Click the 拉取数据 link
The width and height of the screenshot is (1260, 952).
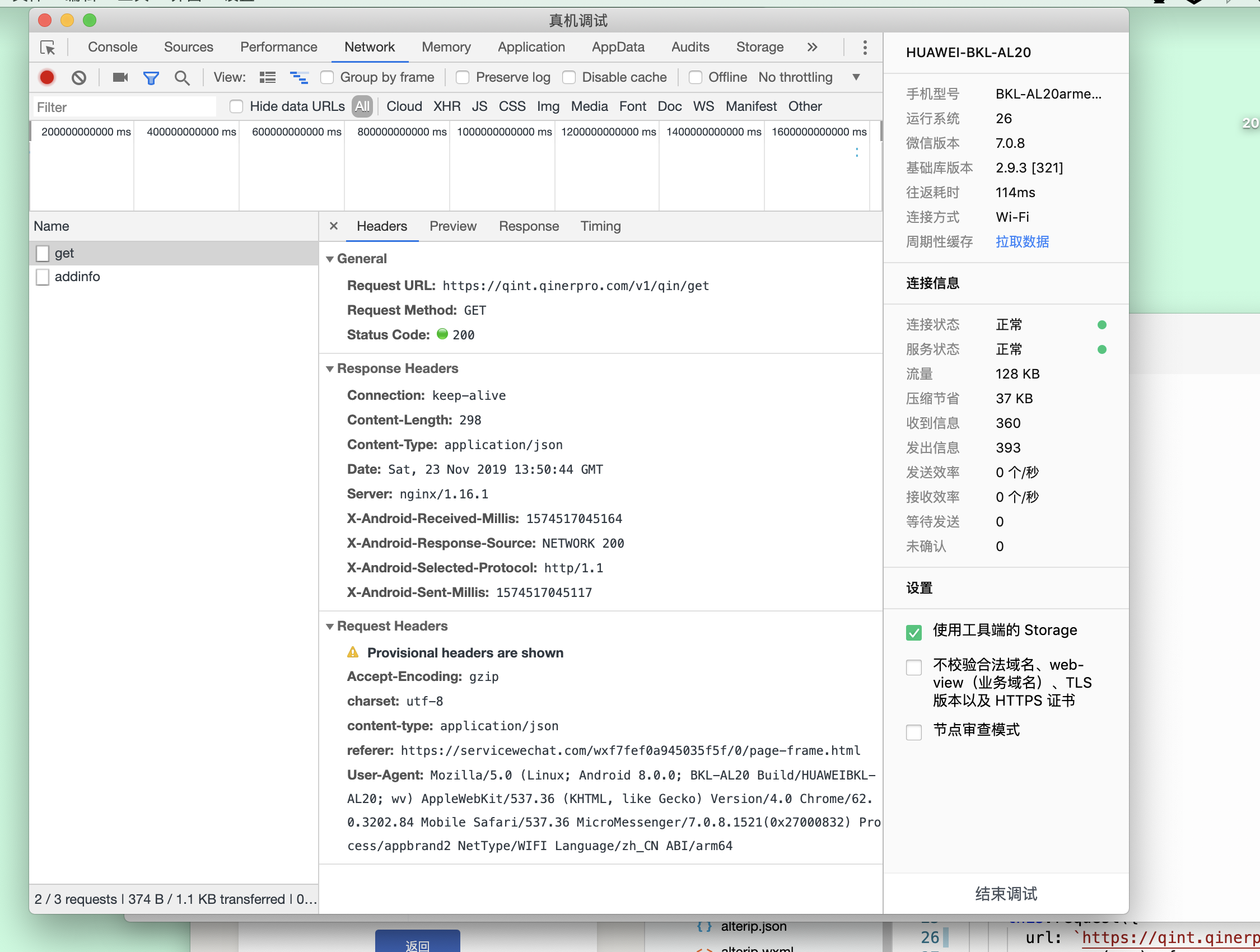(x=1022, y=241)
